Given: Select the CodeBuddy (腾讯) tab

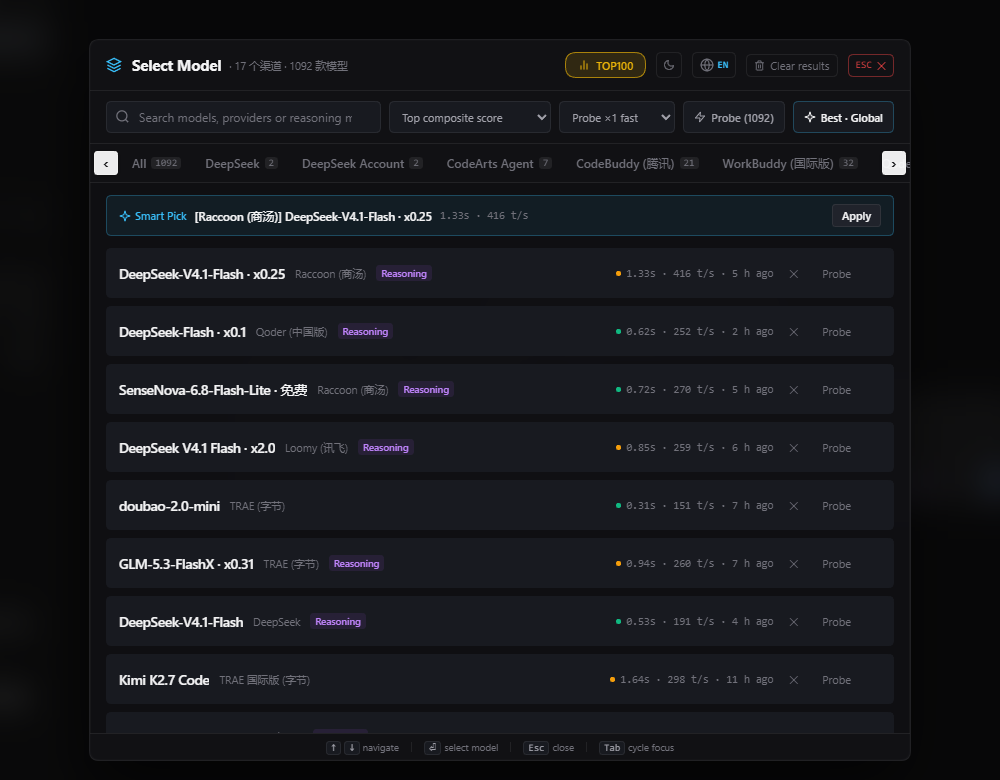Looking at the screenshot, I should [x=637, y=164].
